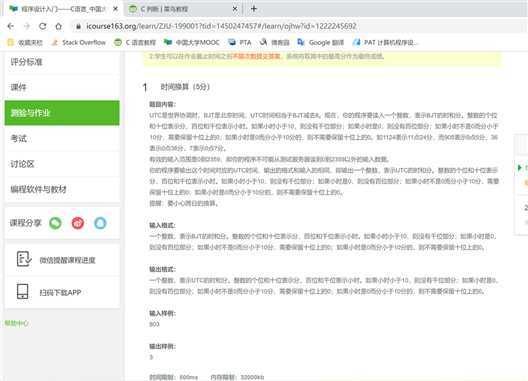
Task: Close the C 判断 菜鸟教程 tab
Action: [x=235, y=9]
